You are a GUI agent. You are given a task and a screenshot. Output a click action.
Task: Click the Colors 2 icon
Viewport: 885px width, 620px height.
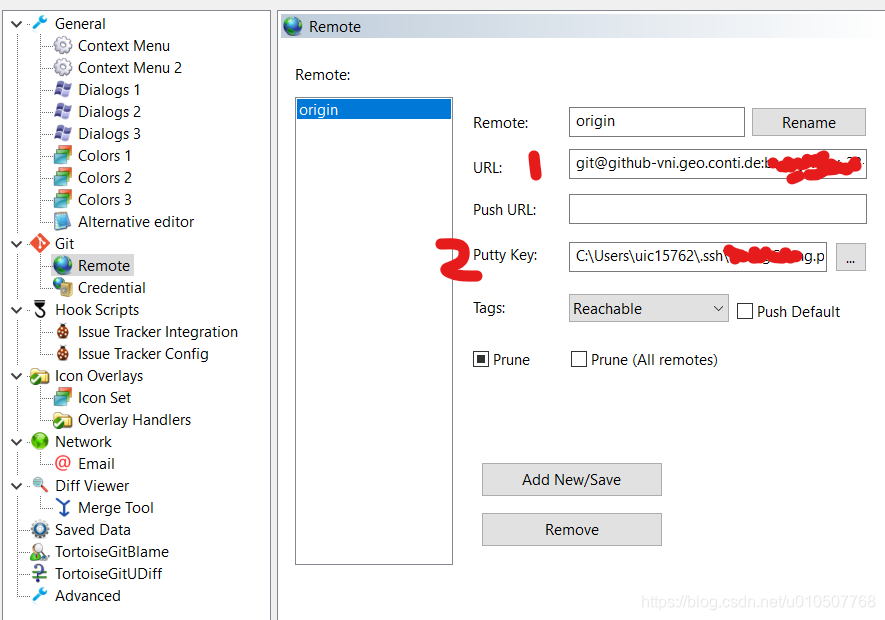pyautogui.click(x=63, y=177)
